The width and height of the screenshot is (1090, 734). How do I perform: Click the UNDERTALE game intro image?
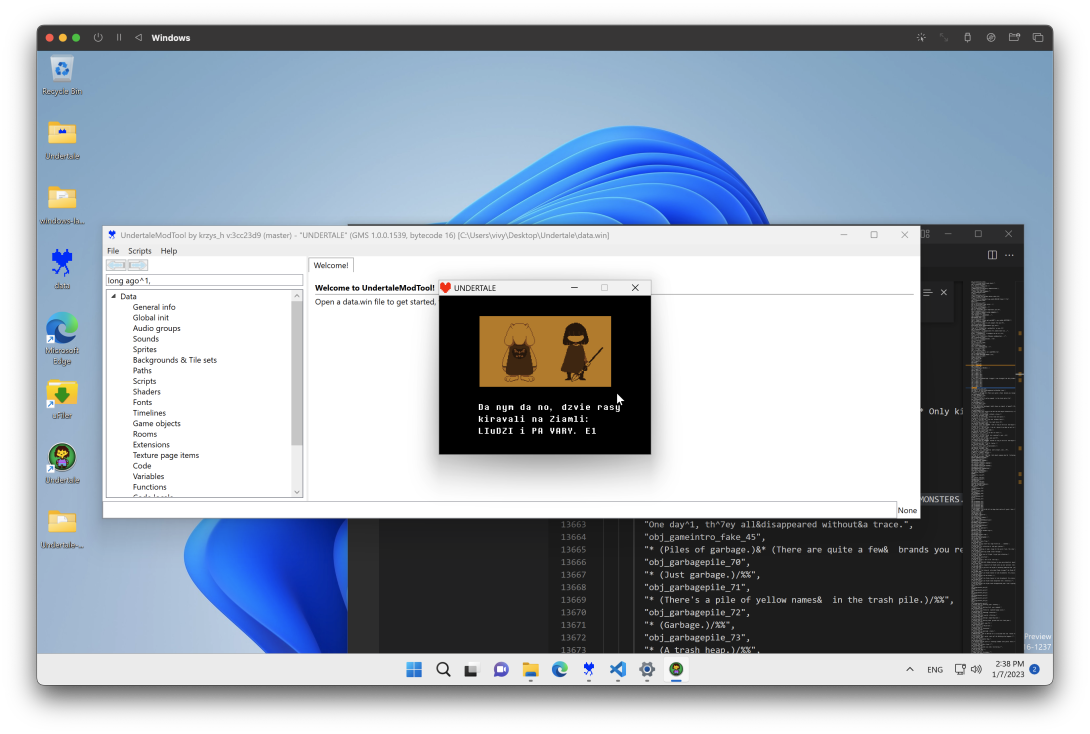(545, 351)
